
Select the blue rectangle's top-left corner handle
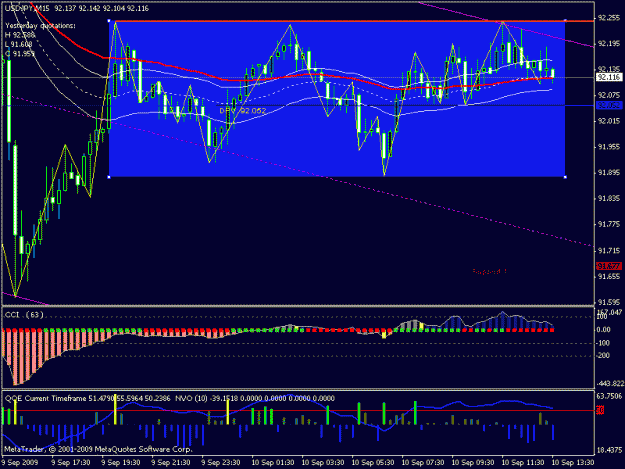[109, 21]
